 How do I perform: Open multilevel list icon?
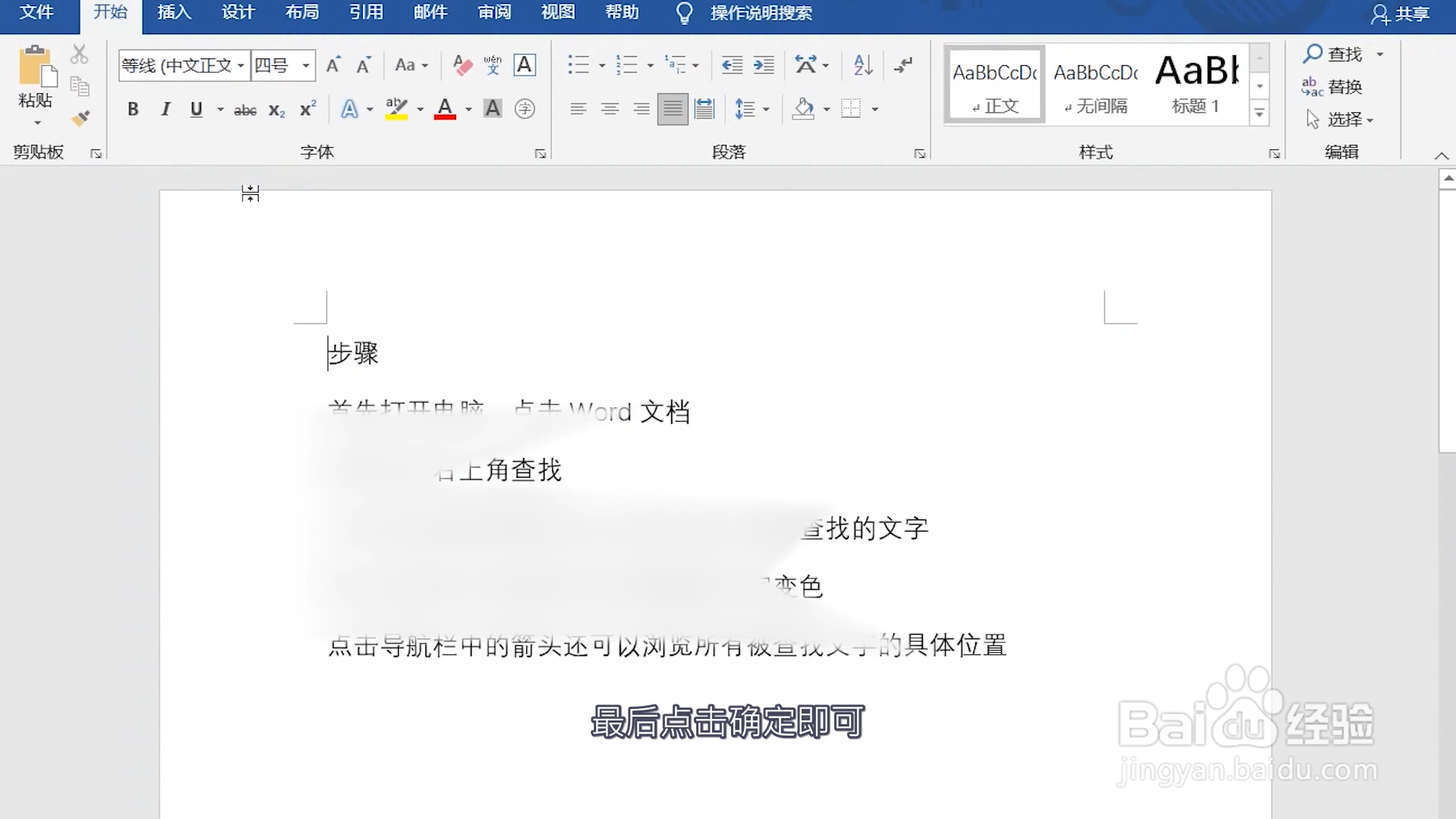[675, 65]
